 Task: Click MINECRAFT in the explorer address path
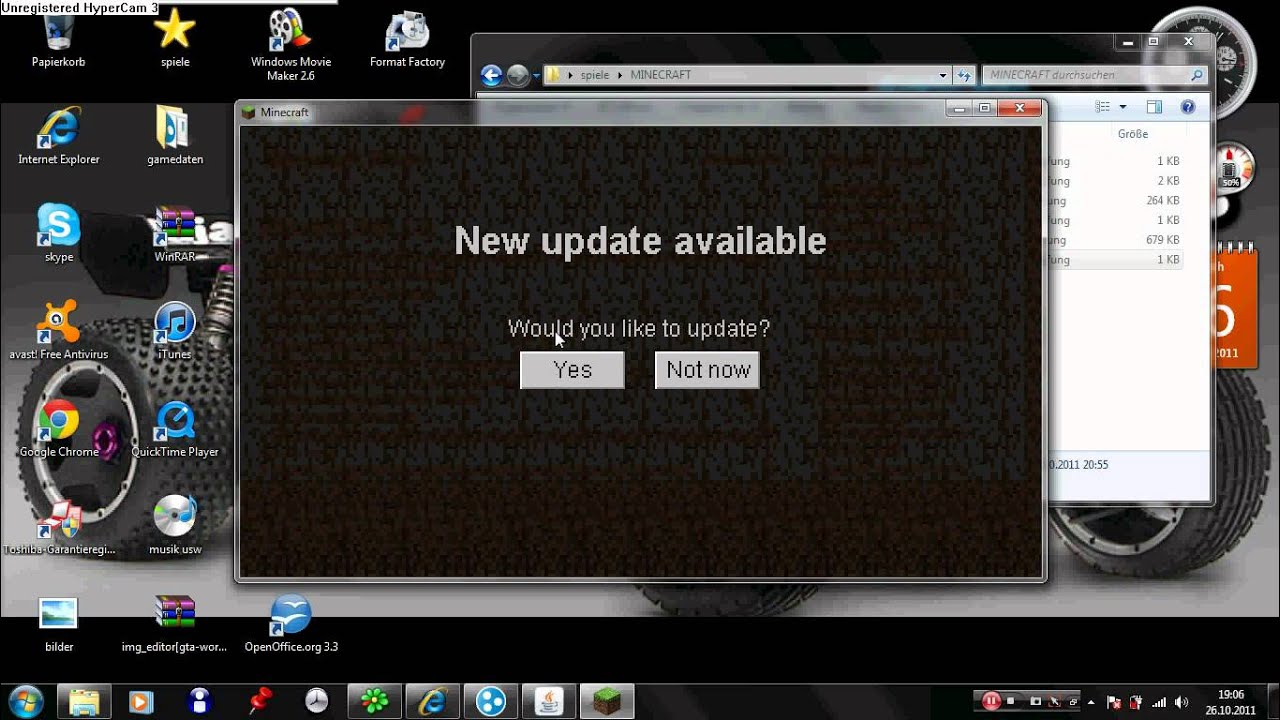coord(660,75)
